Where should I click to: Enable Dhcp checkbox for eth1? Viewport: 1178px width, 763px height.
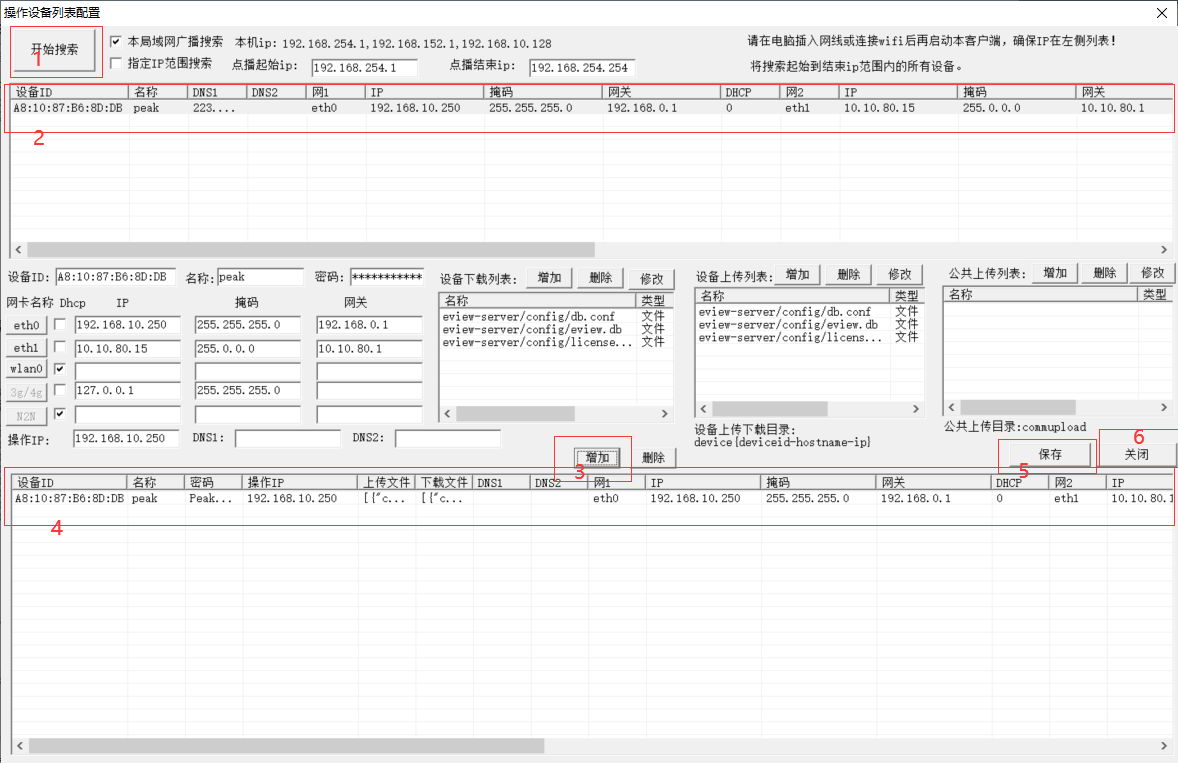60,347
